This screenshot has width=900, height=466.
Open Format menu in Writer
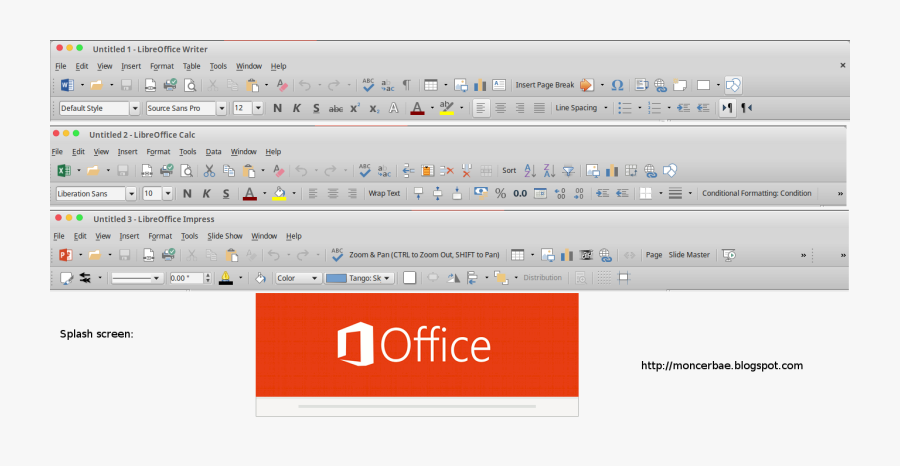[162, 66]
